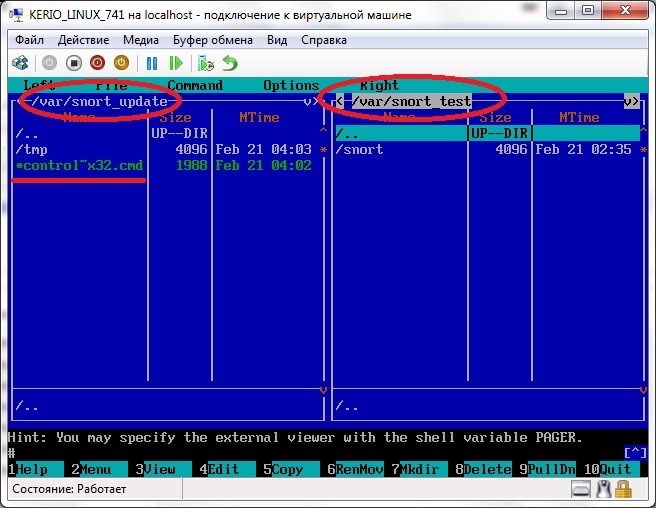
Task: Open right panel history dropdown arrow
Action: tap(631, 101)
